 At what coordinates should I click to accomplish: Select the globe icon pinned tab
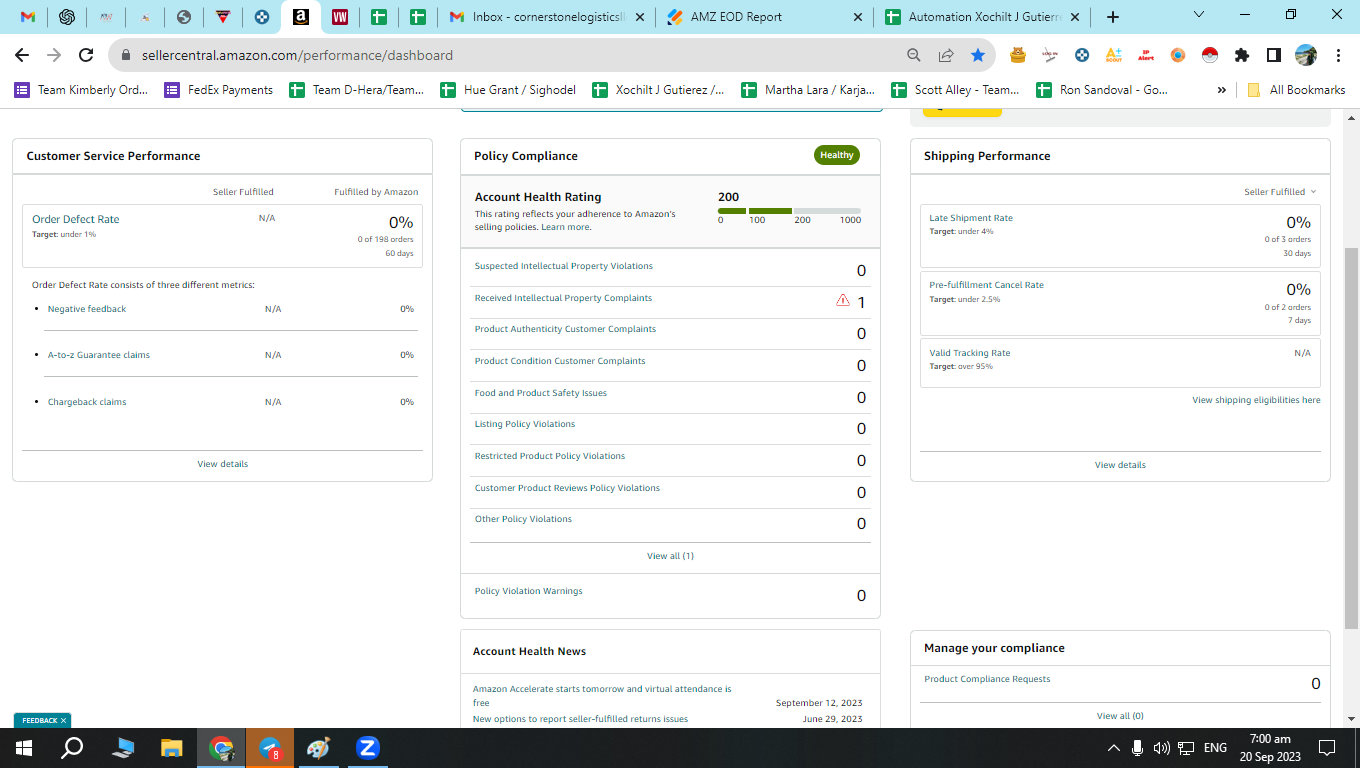point(184,17)
